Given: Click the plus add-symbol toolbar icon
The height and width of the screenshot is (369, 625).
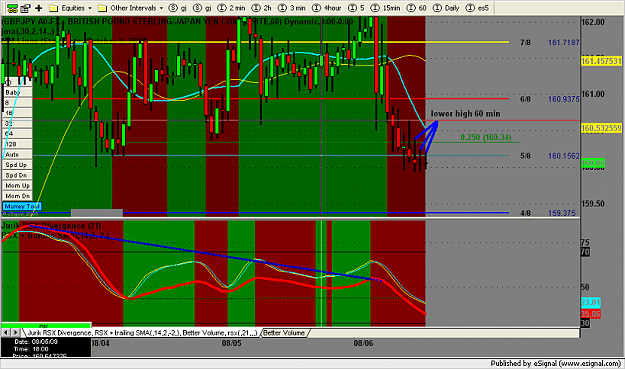Looking at the screenshot, I should [x=39, y=8].
